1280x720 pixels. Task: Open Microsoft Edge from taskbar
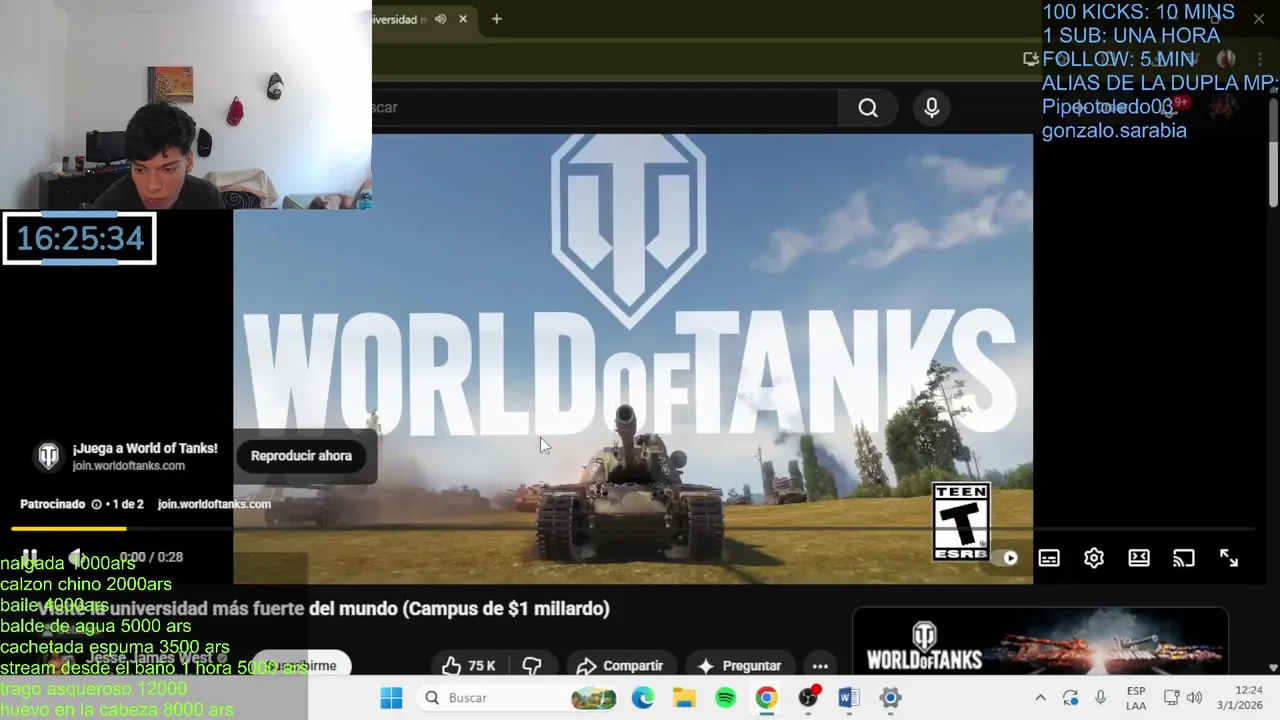(x=642, y=698)
